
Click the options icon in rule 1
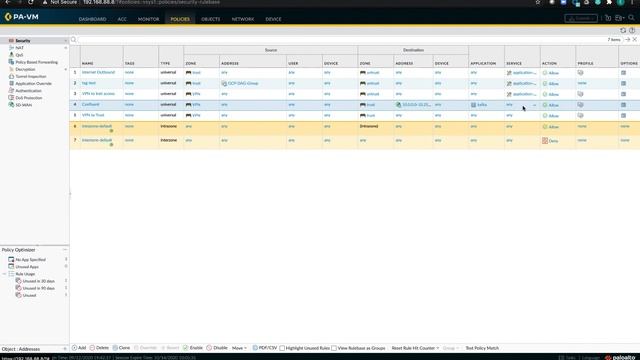(623, 73)
